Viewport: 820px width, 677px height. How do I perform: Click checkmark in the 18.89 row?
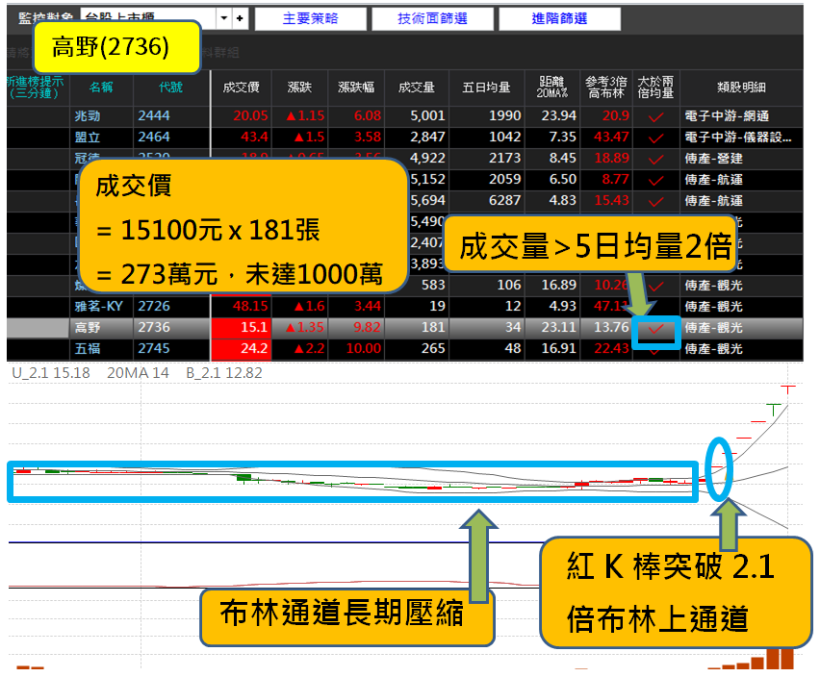(x=656, y=159)
